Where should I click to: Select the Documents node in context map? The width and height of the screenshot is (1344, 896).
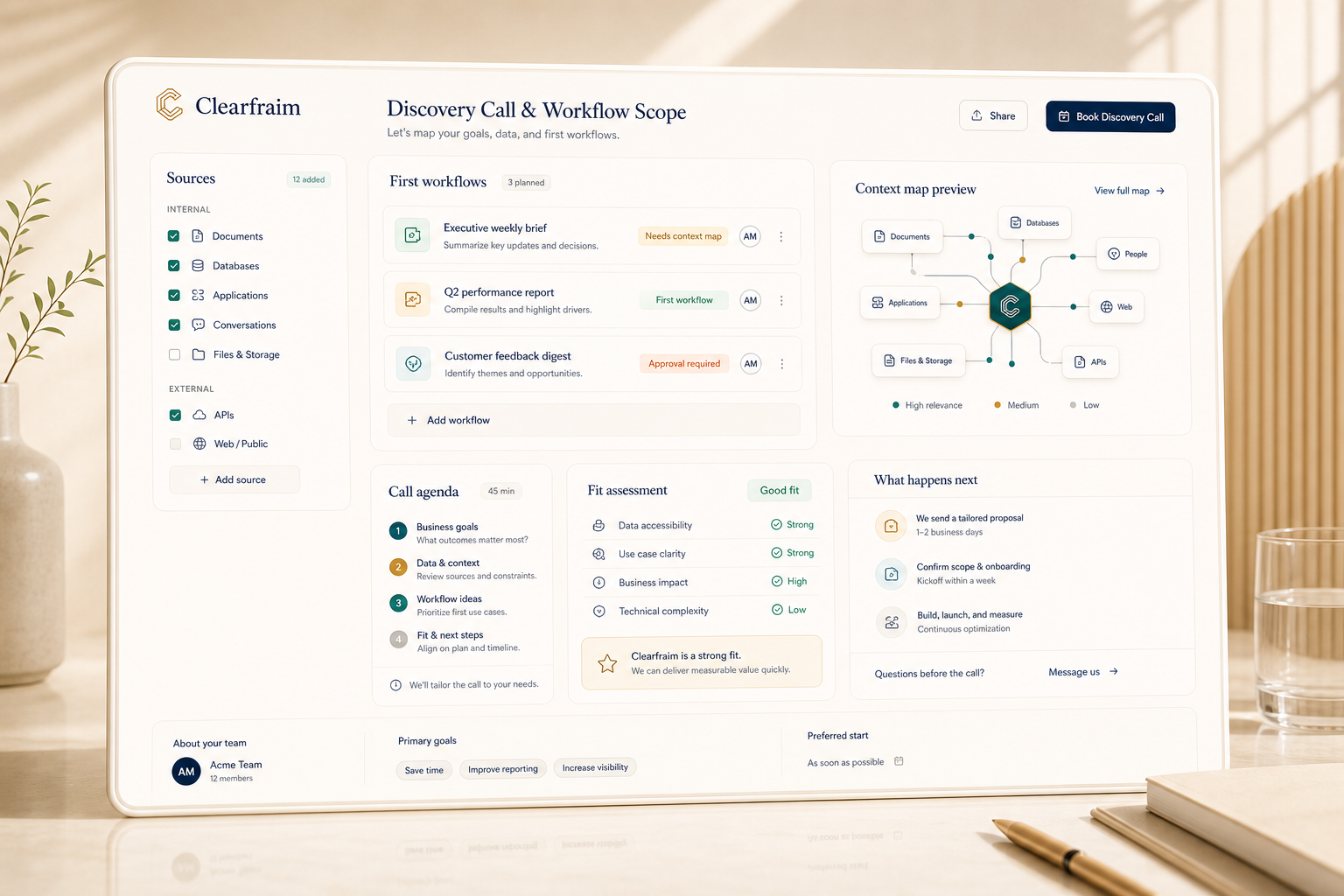[902, 236]
